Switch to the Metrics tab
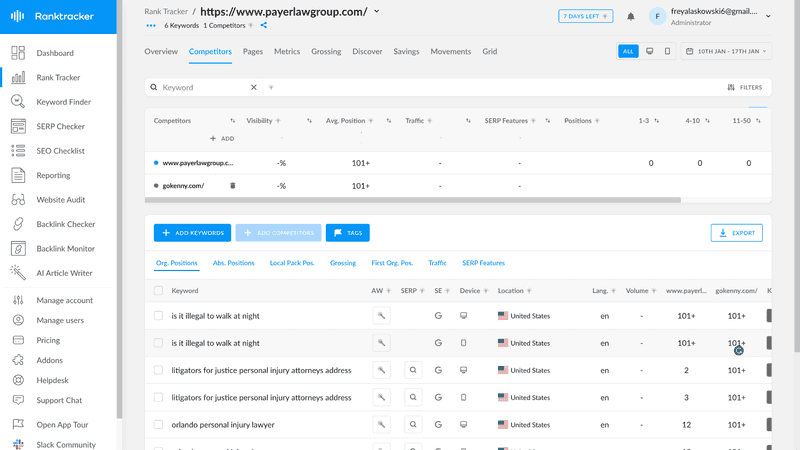Screen dimensions: 800x450 (x=287, y=52)
